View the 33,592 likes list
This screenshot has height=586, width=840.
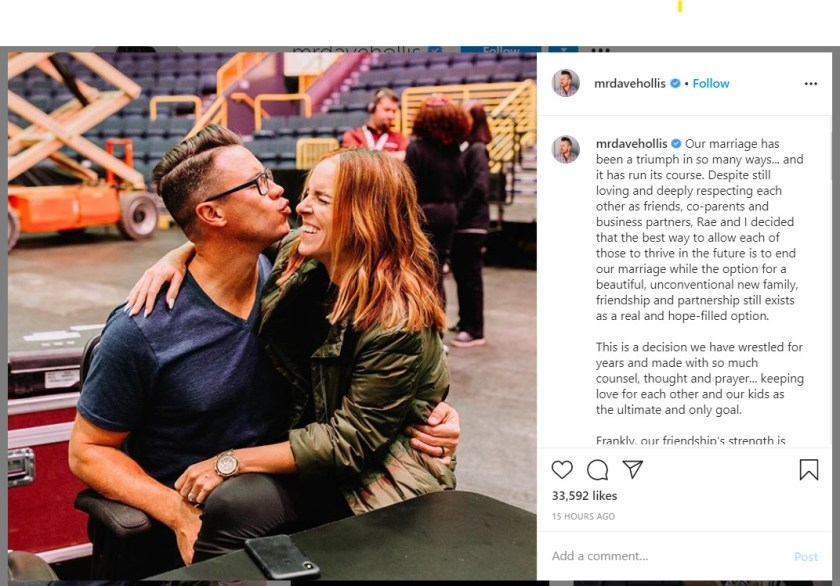point(584,496)
